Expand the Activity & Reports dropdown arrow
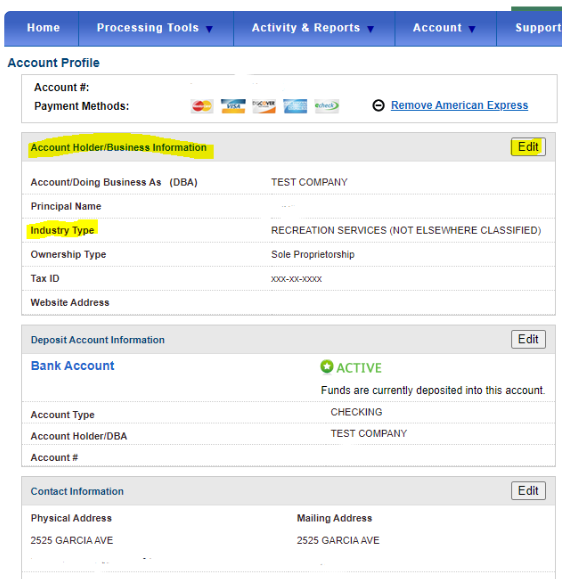This screenshot has height=579, width=562. pyautogui.click(x=371, y=29)
